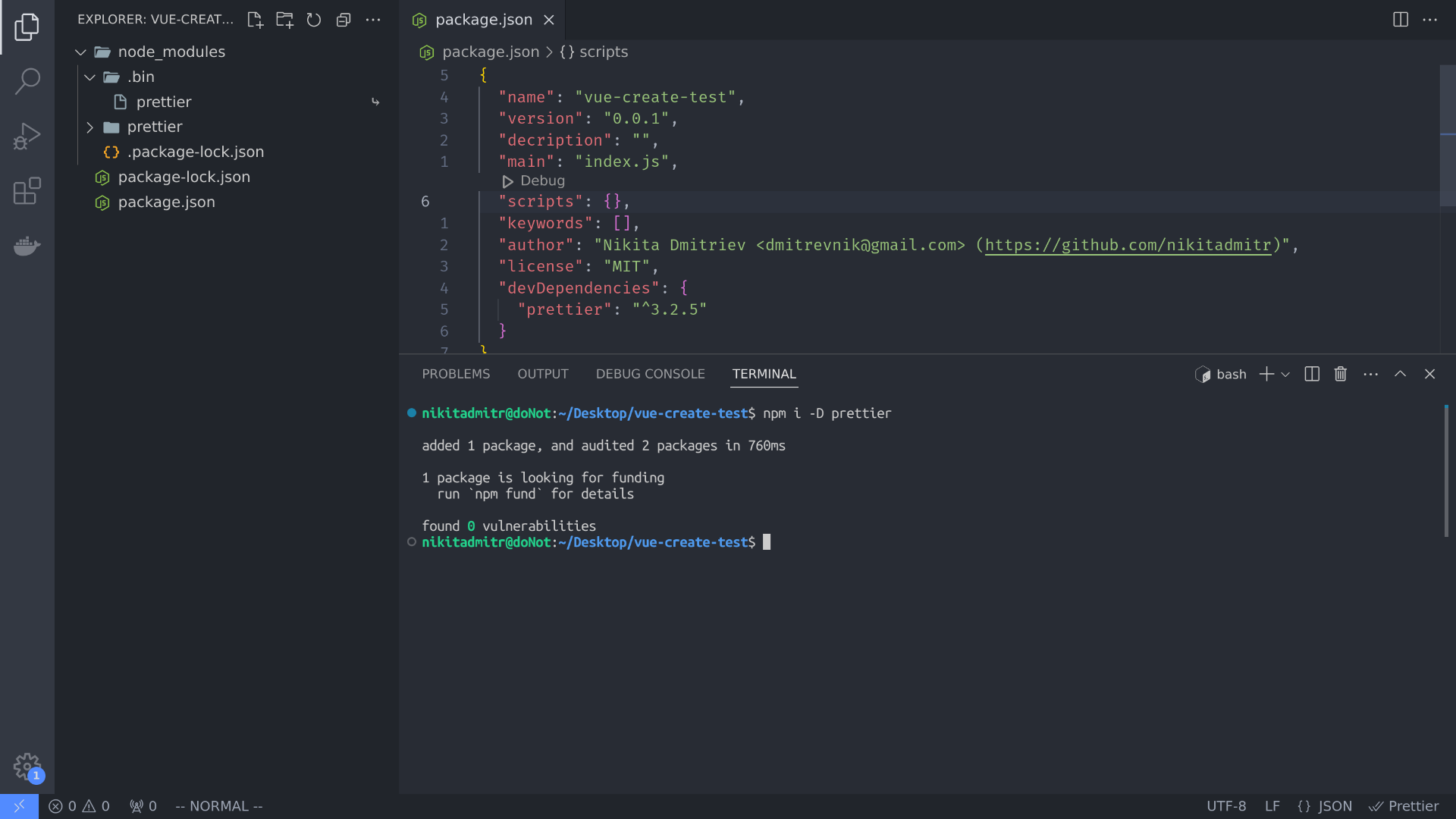The width and height of the screenshot is (1456, 819).
Task: Open the Extensions view
Action: tap(27, 191)
